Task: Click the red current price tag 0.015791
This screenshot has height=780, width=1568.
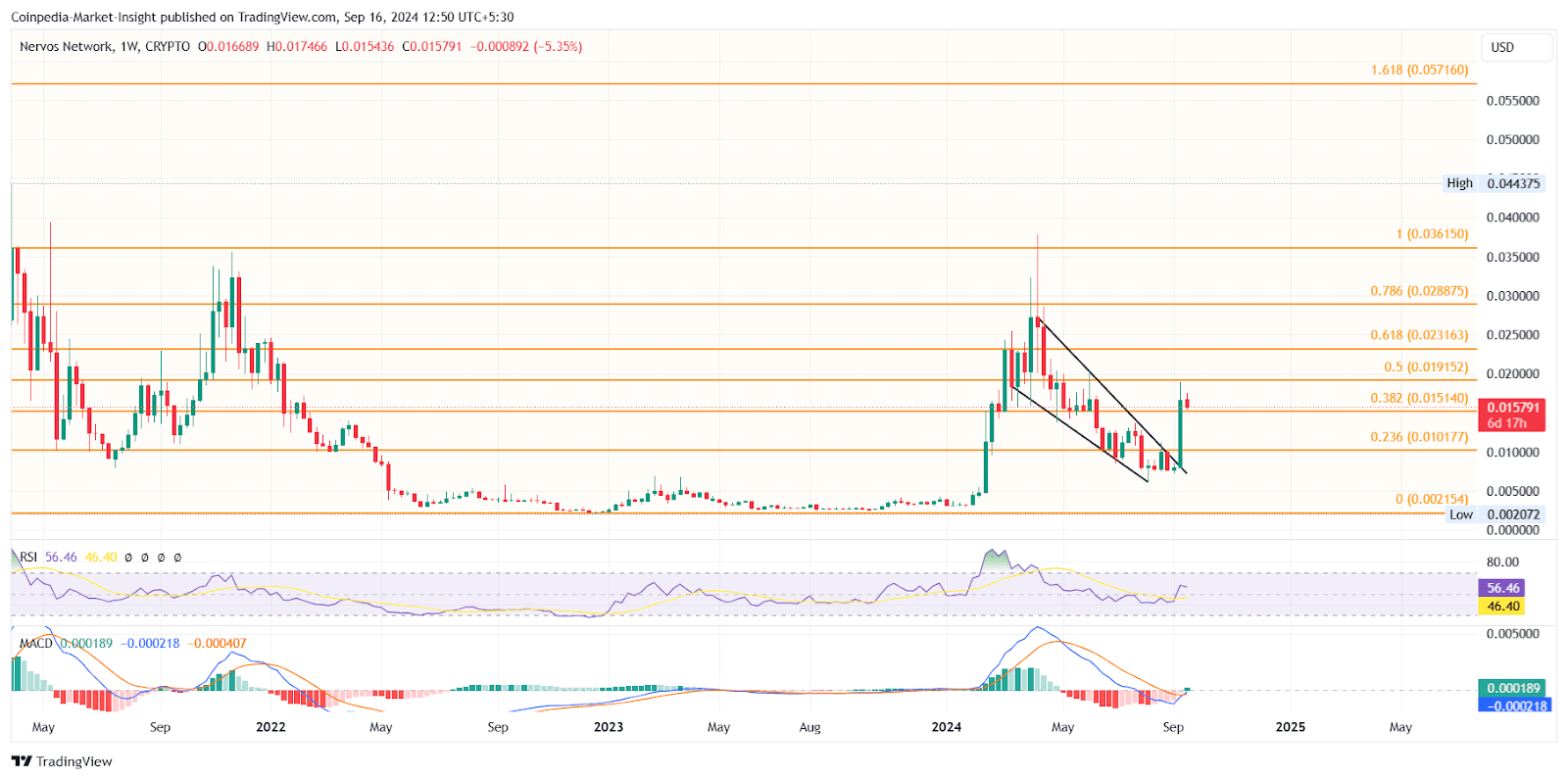Action: coord(1512,415)
